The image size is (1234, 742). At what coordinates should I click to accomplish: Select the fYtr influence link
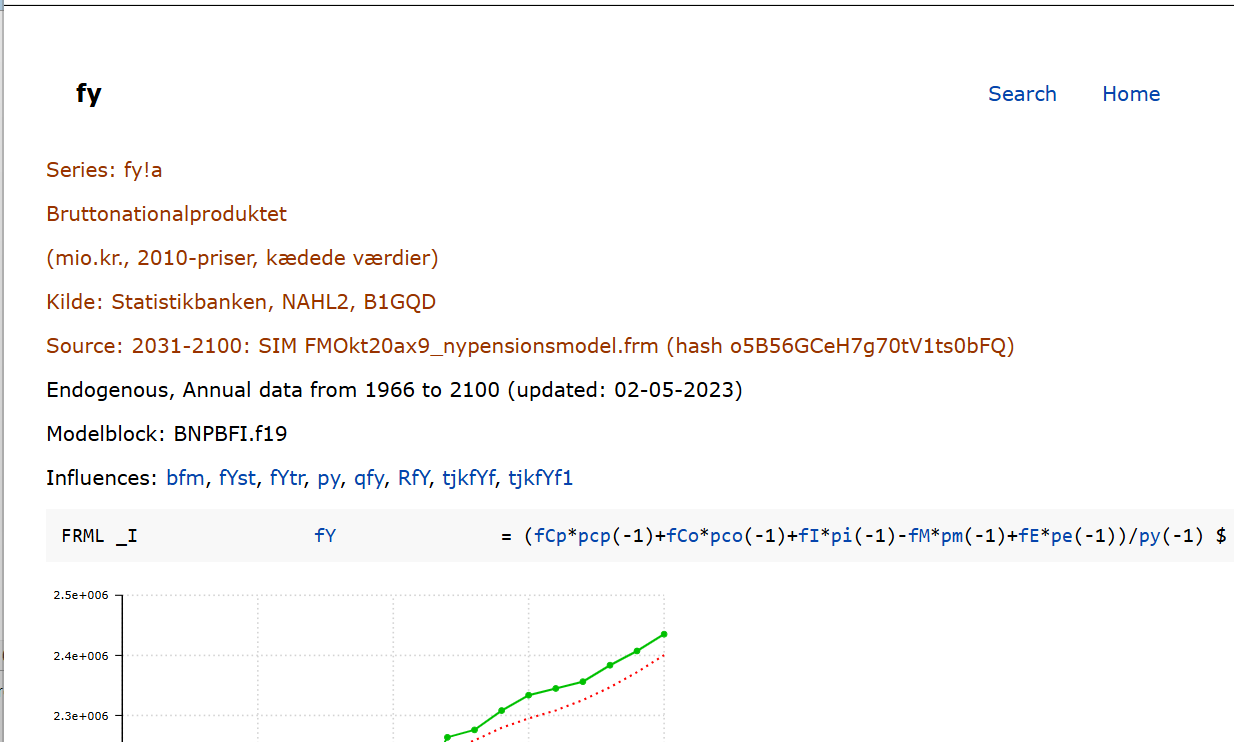[x=287, y=478]
